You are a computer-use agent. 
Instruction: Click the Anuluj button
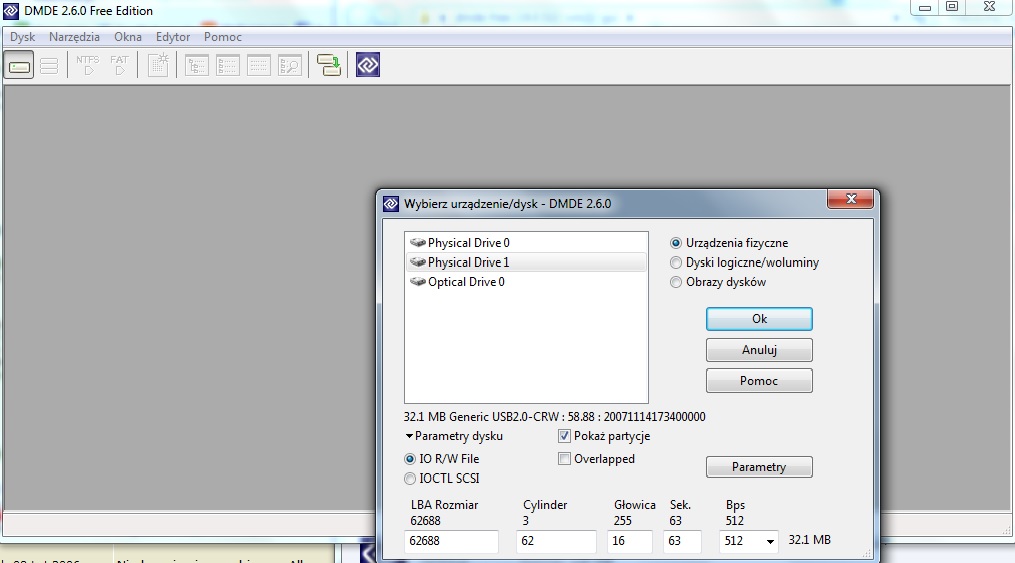(x=759, y=350)
